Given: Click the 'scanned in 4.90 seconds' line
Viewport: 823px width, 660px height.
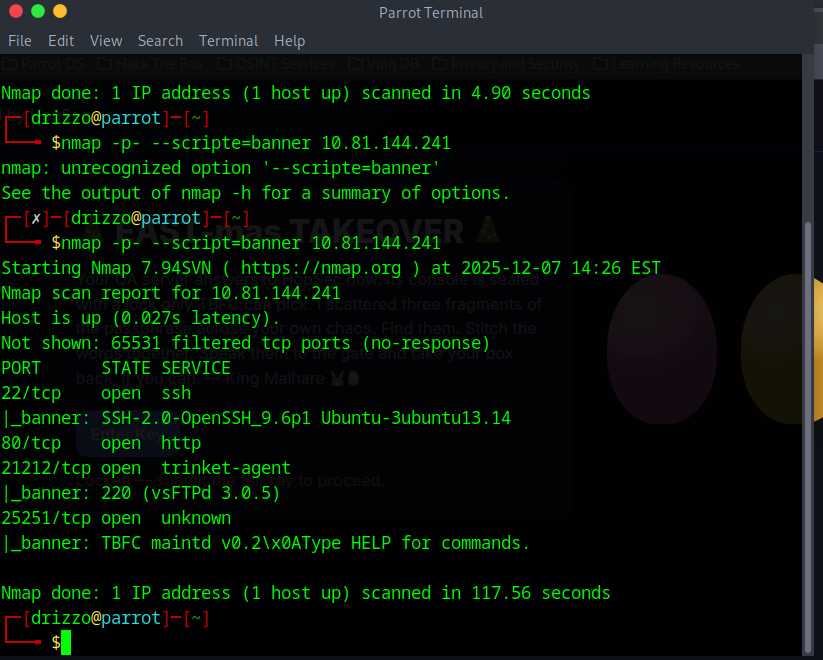Looking at the screenshot, I should tap(296, 93).
